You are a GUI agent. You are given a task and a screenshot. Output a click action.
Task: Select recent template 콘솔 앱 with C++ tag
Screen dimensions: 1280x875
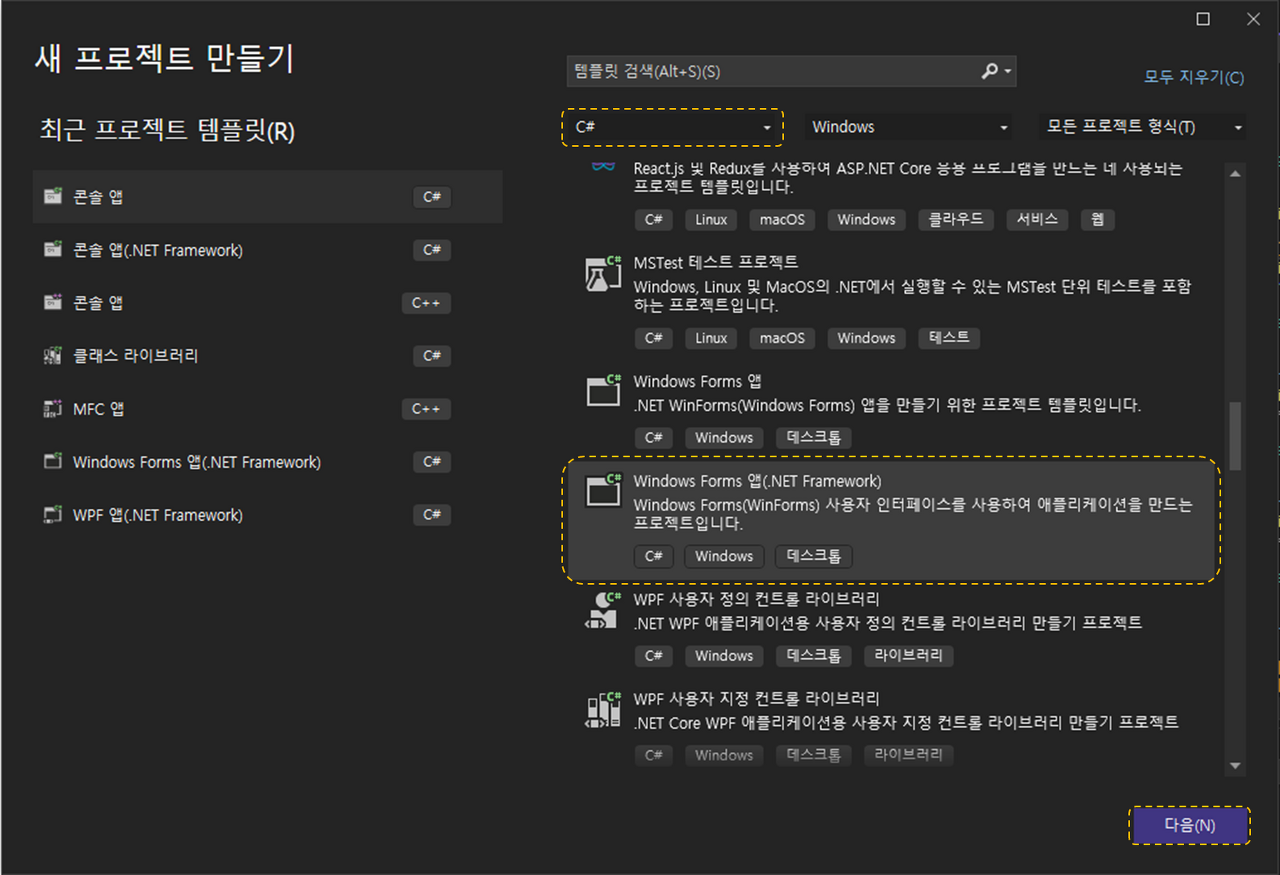click(268, 303)
